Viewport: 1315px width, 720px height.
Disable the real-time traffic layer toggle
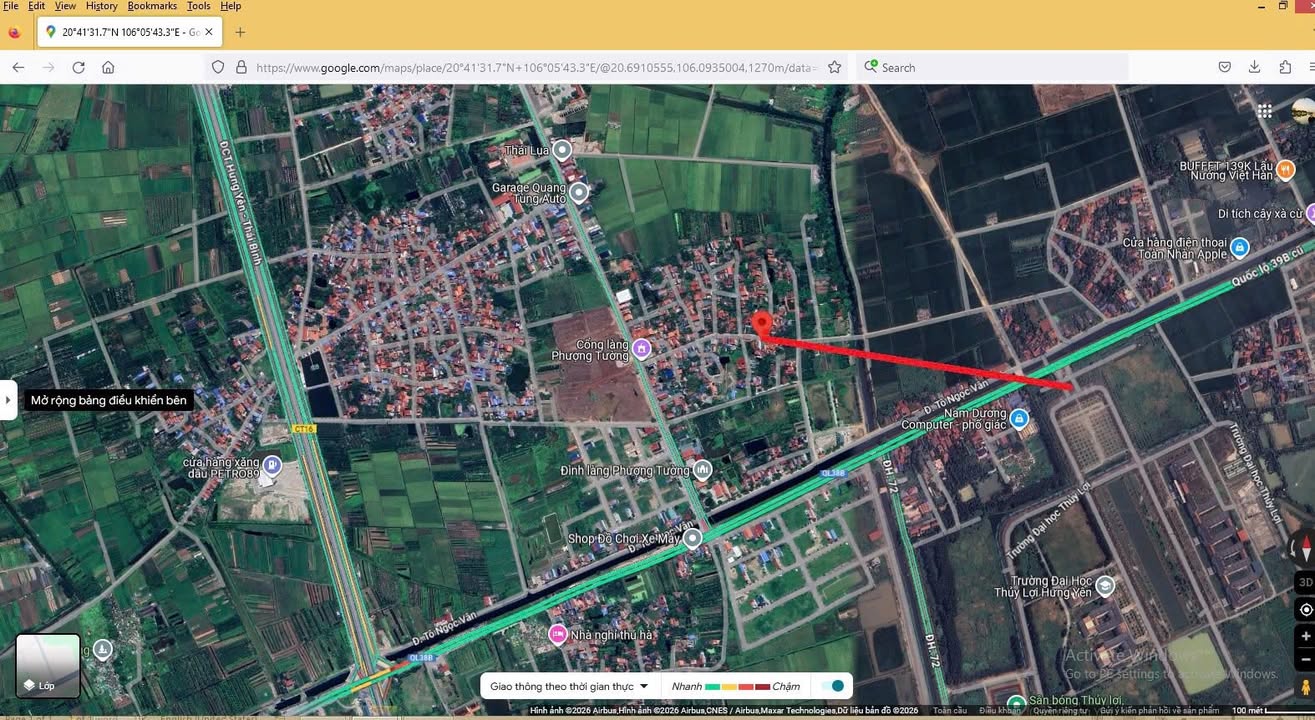coord(835,686)
